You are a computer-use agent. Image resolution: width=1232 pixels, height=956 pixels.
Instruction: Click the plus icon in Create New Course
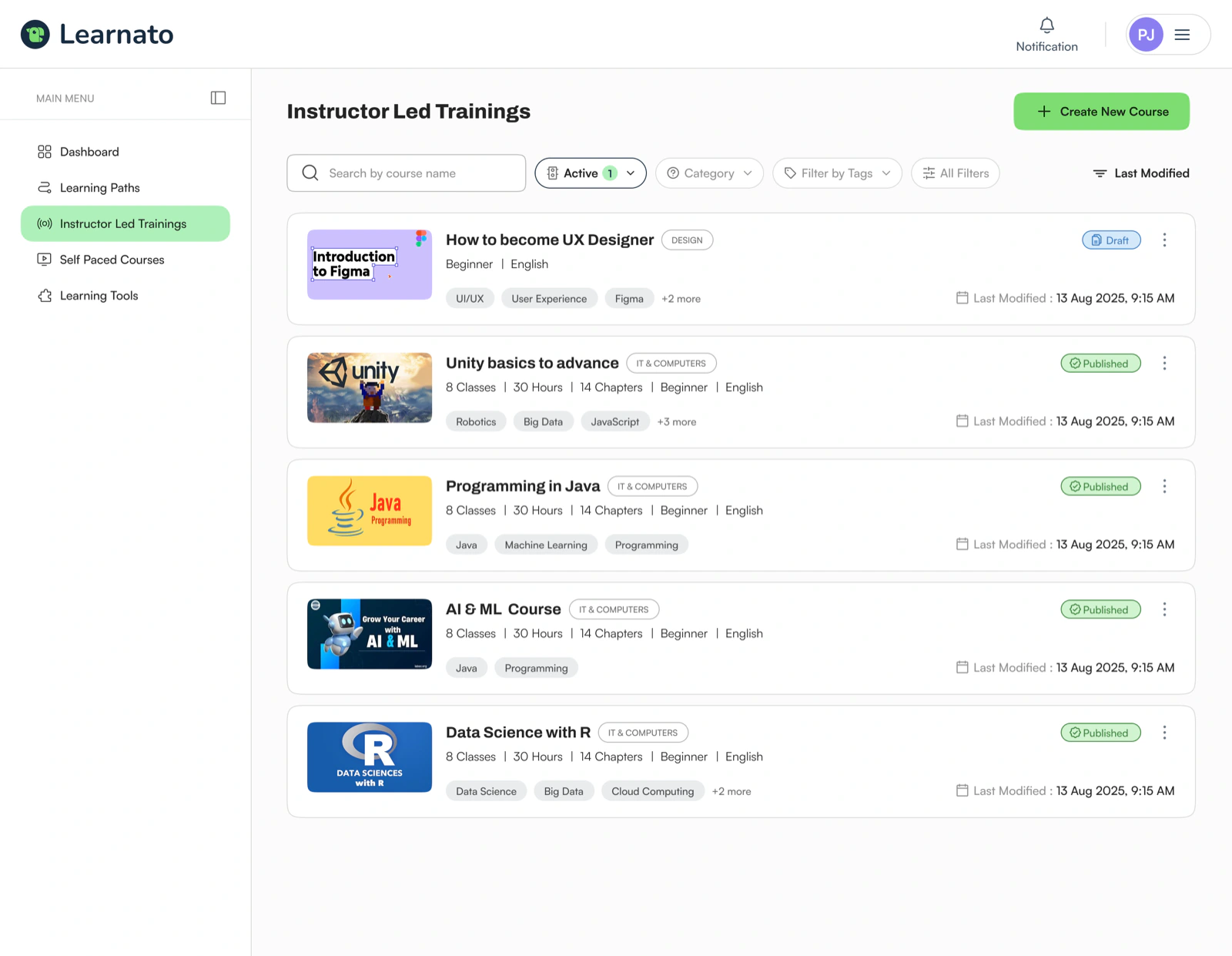click(1043, 112)
